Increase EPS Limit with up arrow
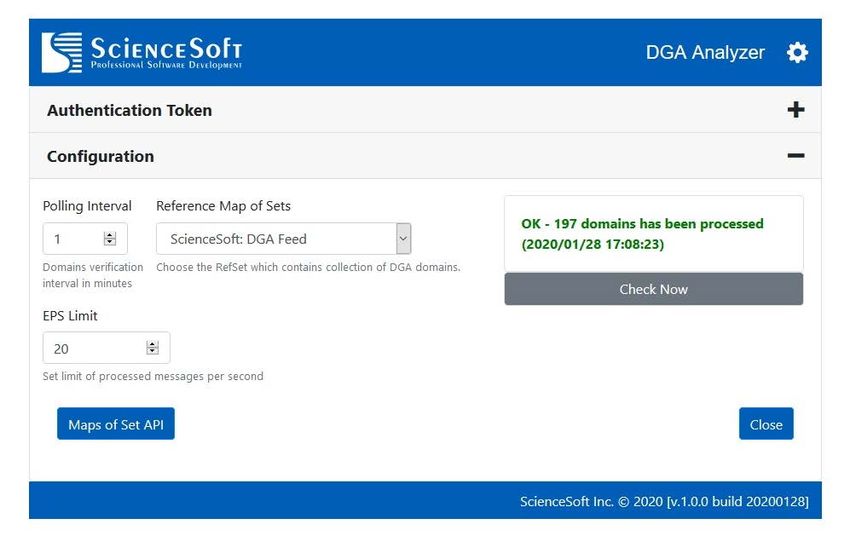The height and width of the screenshot is (536, 850). [152, 344]
